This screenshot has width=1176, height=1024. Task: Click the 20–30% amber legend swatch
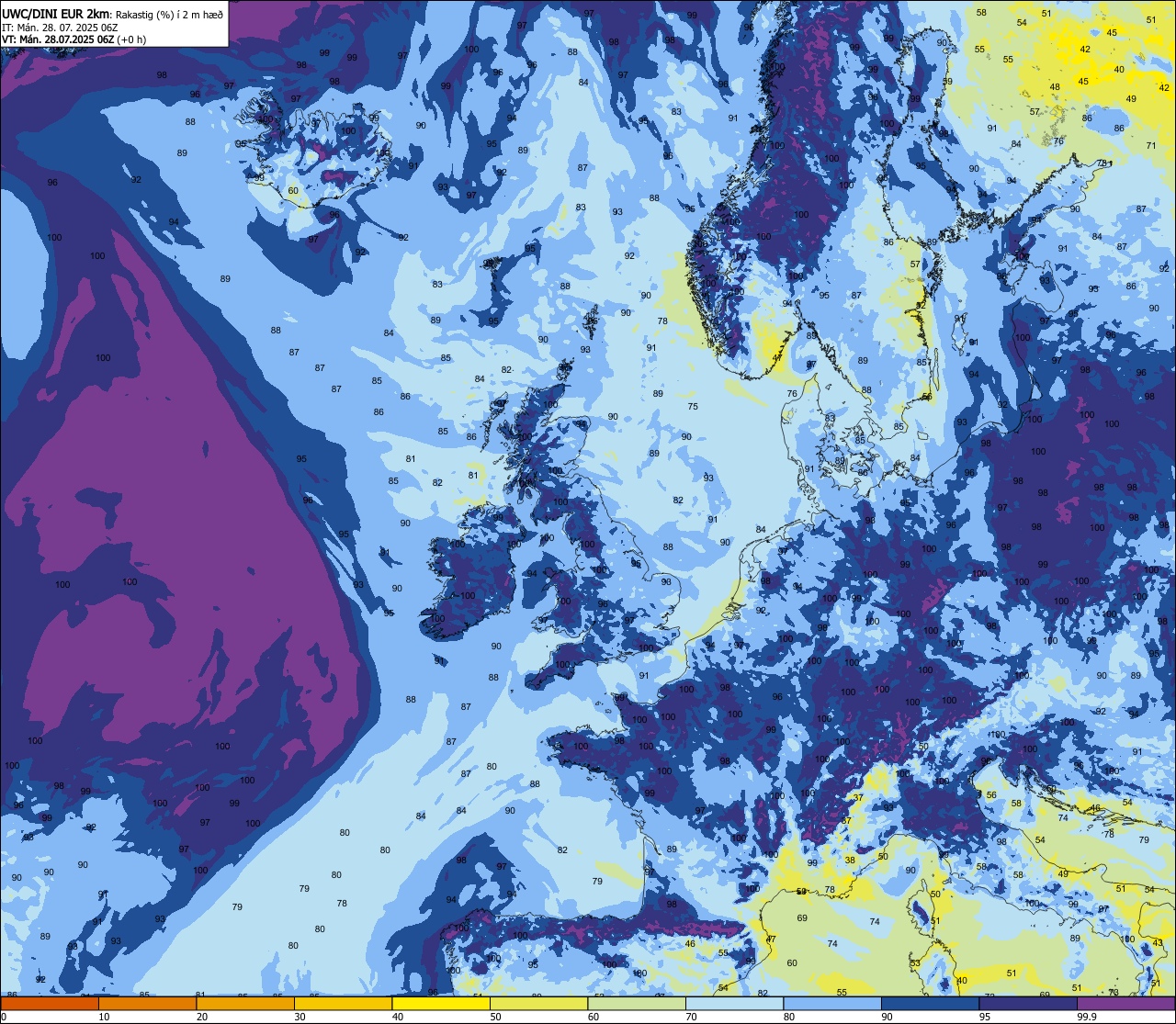(245, 1004)
